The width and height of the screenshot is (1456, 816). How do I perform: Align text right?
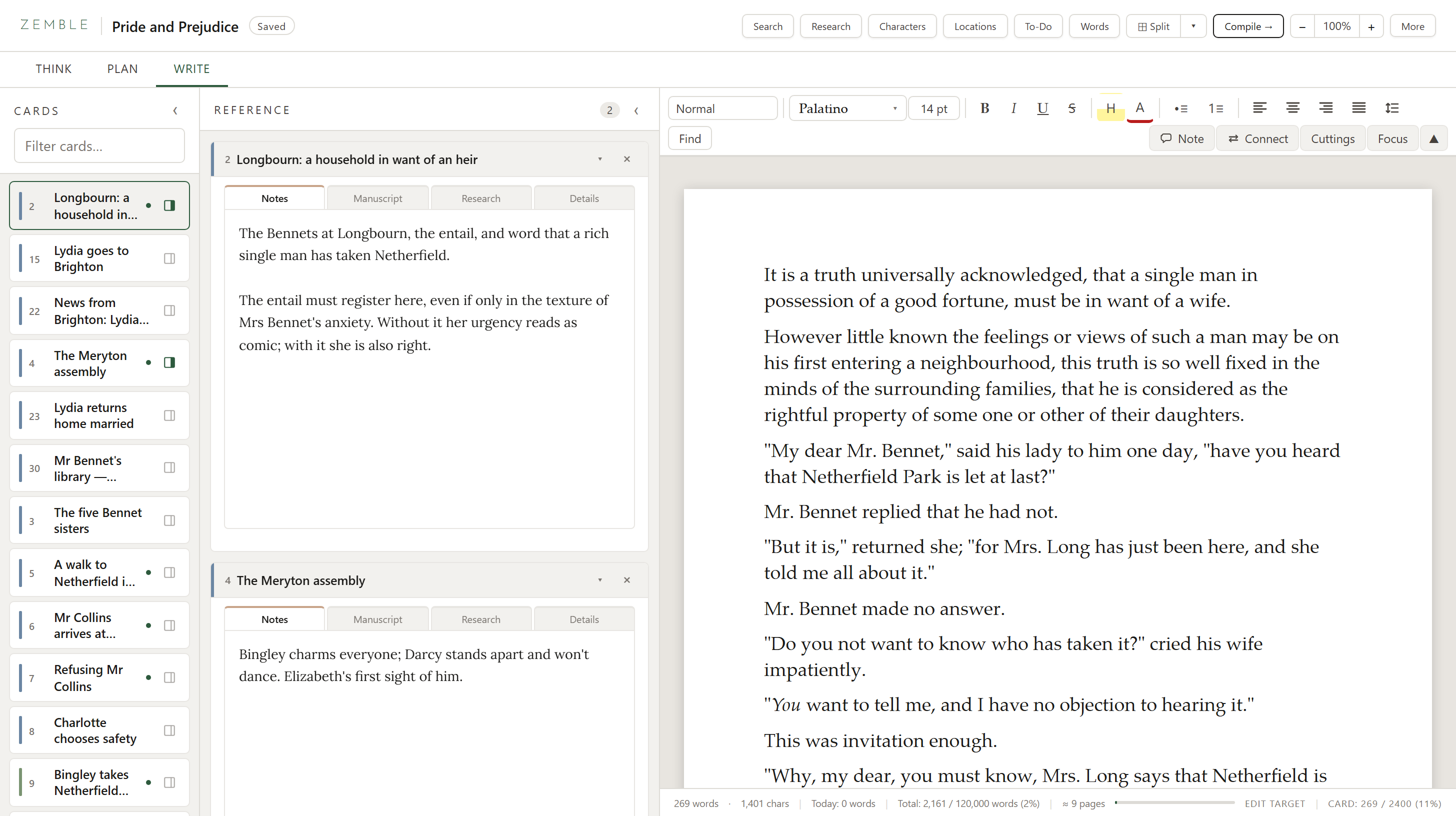[1325, 108]
